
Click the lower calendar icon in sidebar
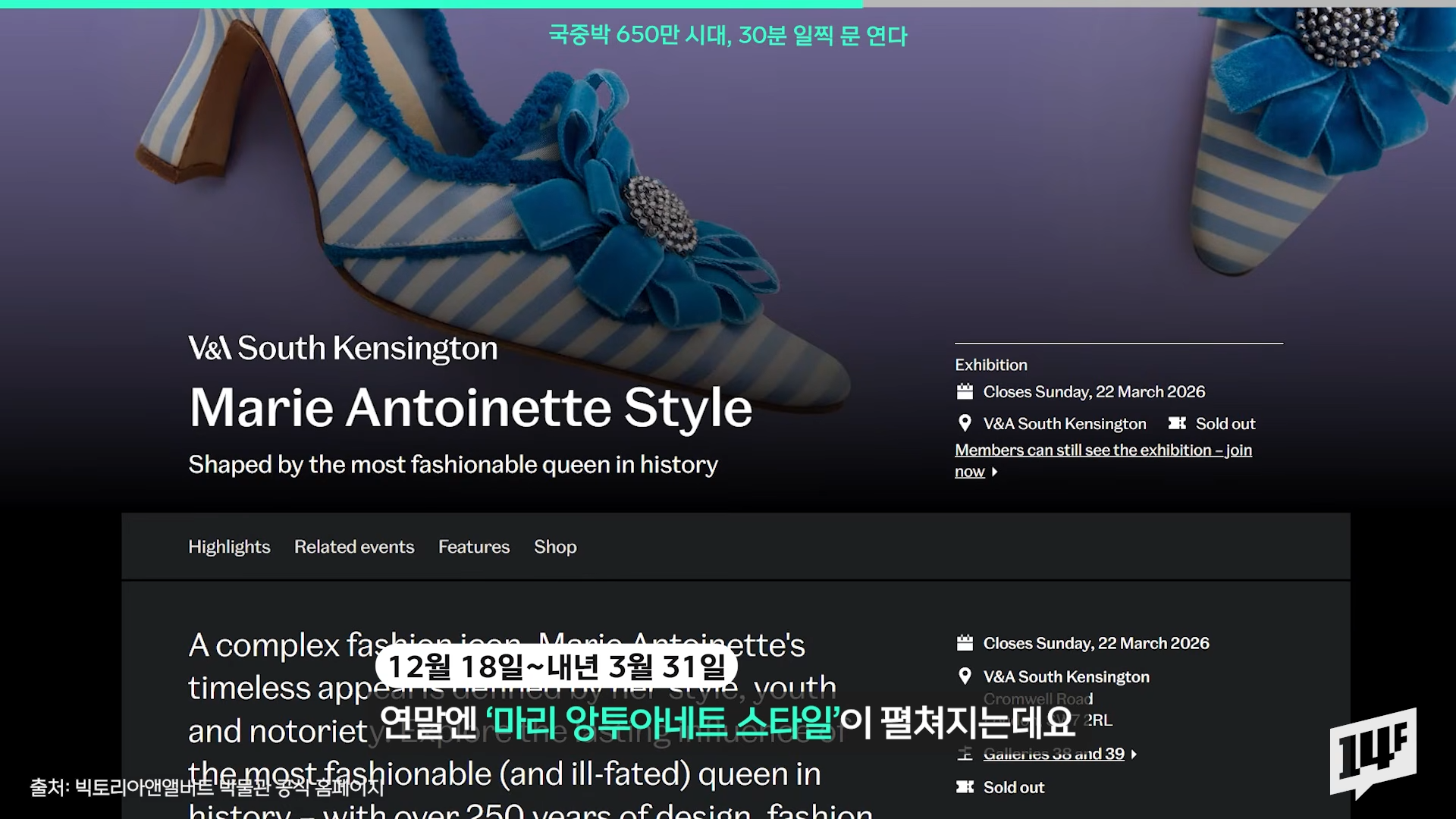[x=965, y=643]
